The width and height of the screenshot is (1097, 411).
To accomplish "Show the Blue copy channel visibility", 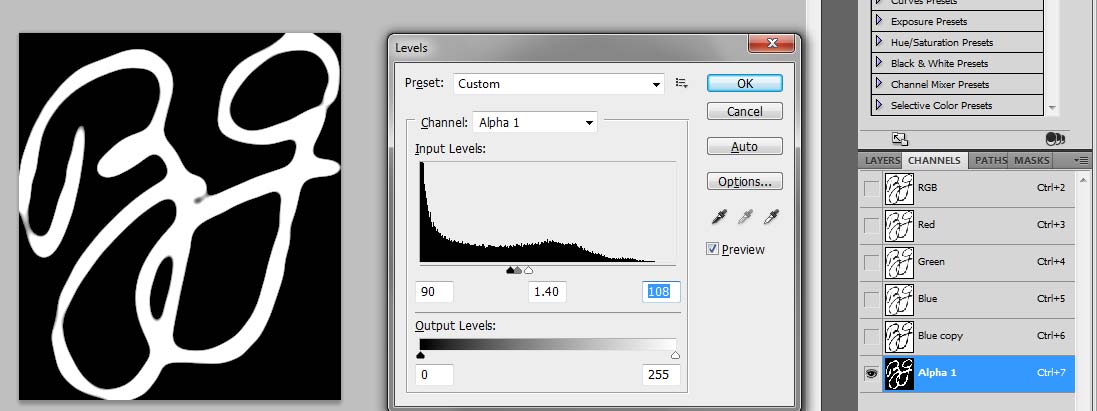I will click(871, 336).
